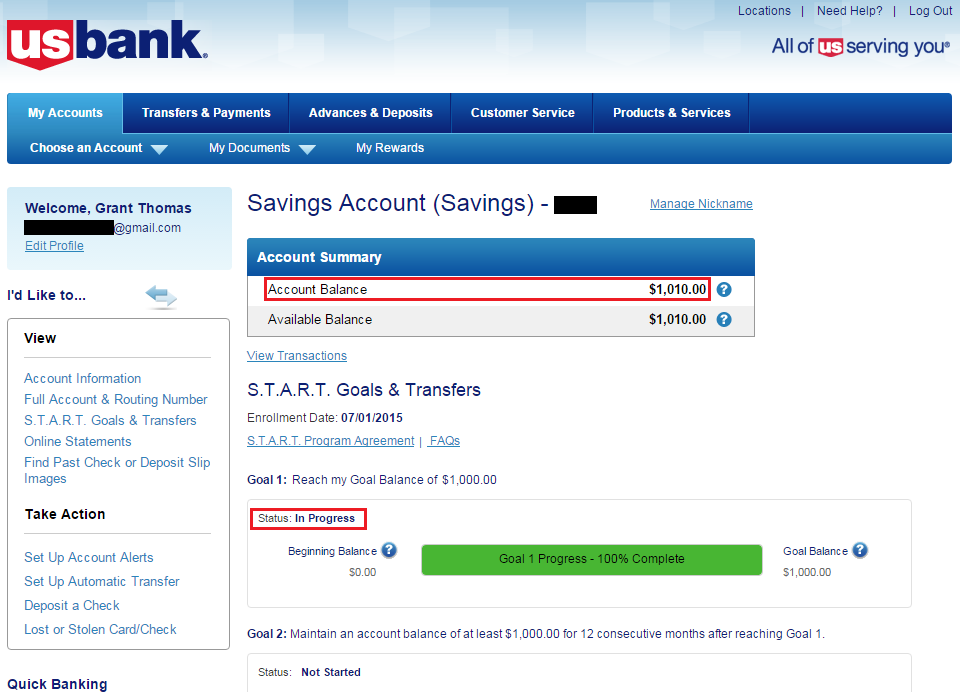Screen dimensions: 960x696
Task: Open View Transactions link
Action: (297, 356)
